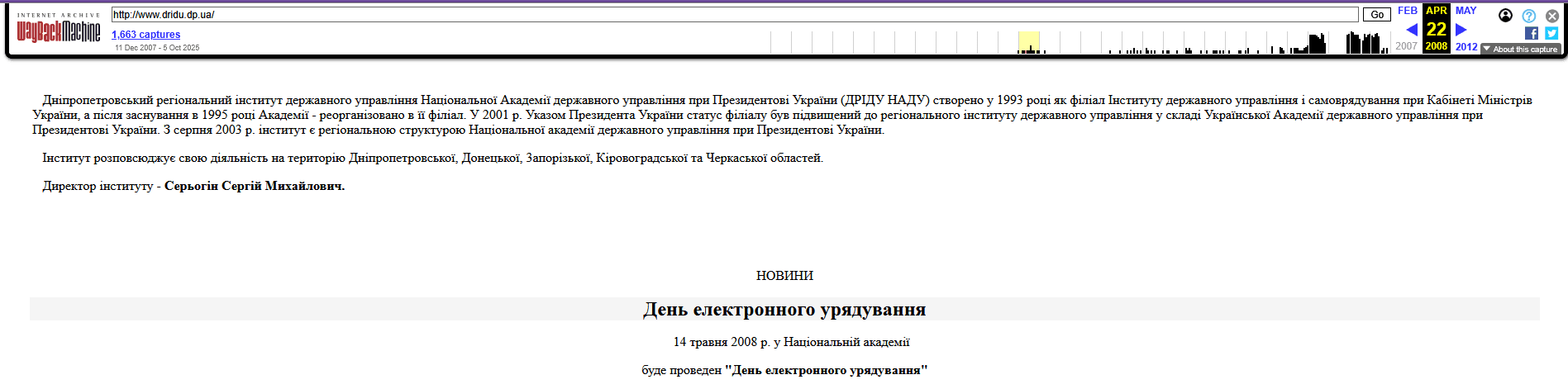Viewport: 1568px width, 389px height.
Task: Focus the Wayback URL input field
Action: pos(735,15)
